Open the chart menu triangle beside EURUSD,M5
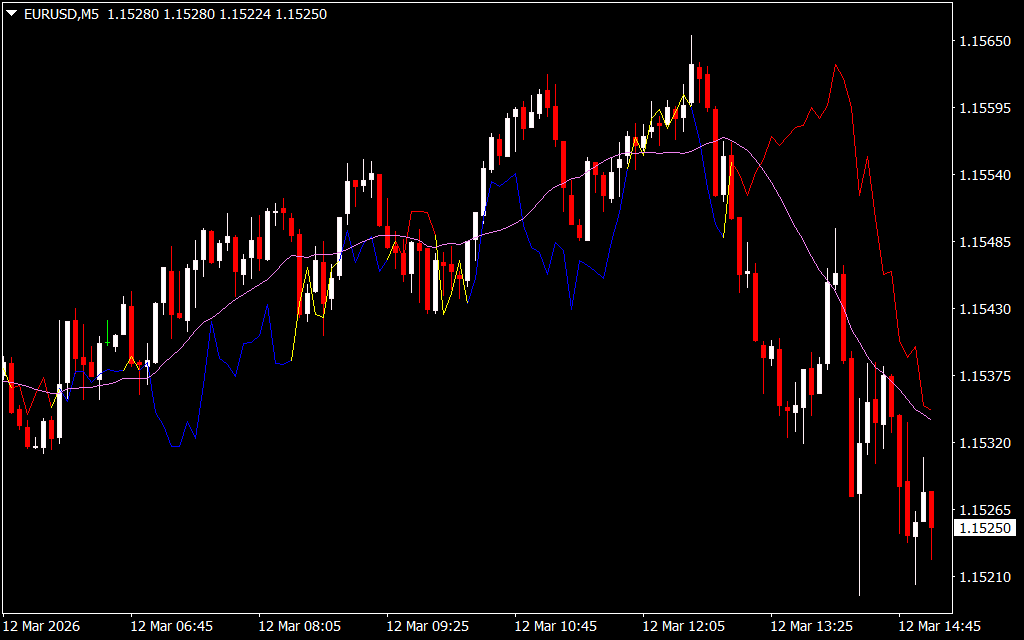 click(12, 14)
